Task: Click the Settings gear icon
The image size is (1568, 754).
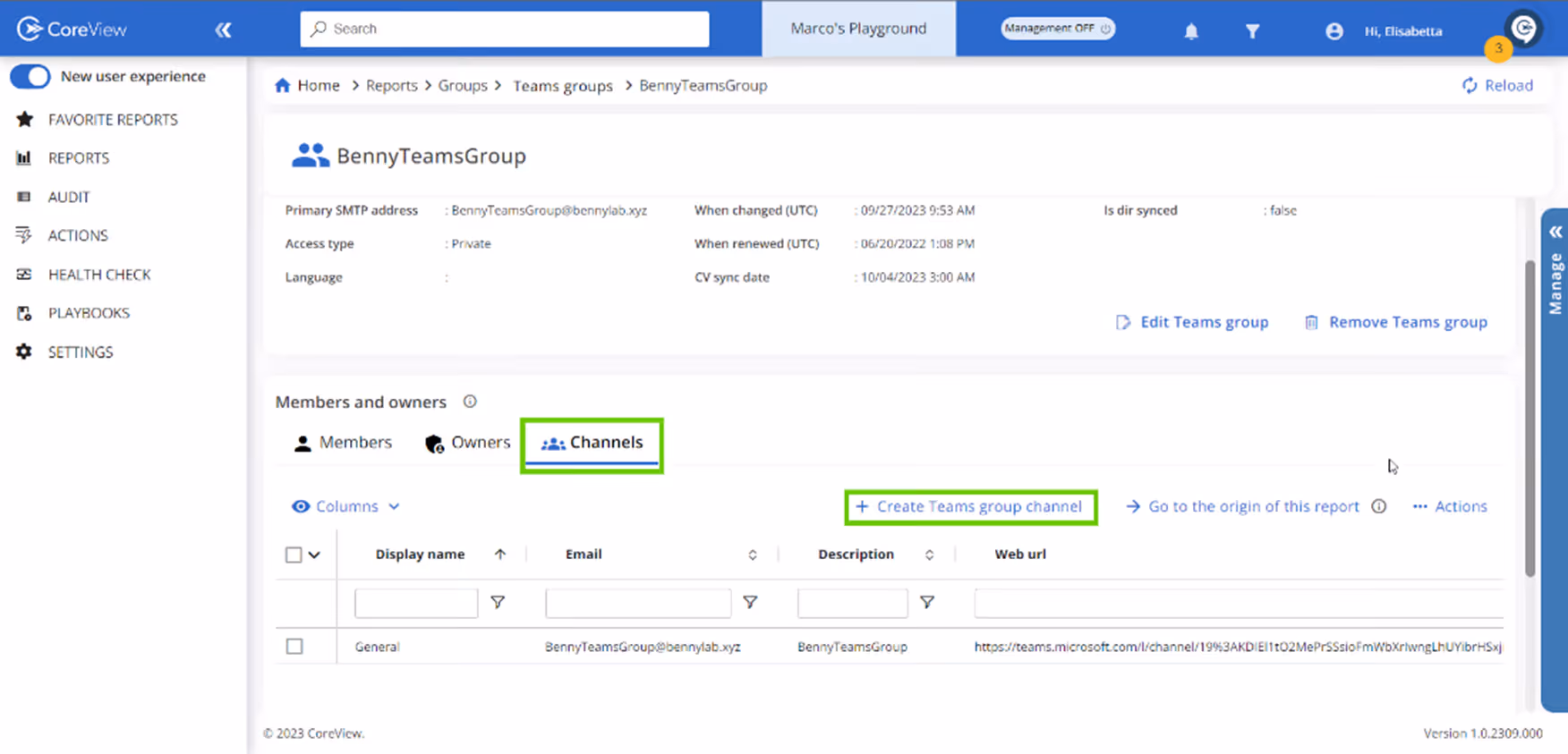Action: pos(24,352)
